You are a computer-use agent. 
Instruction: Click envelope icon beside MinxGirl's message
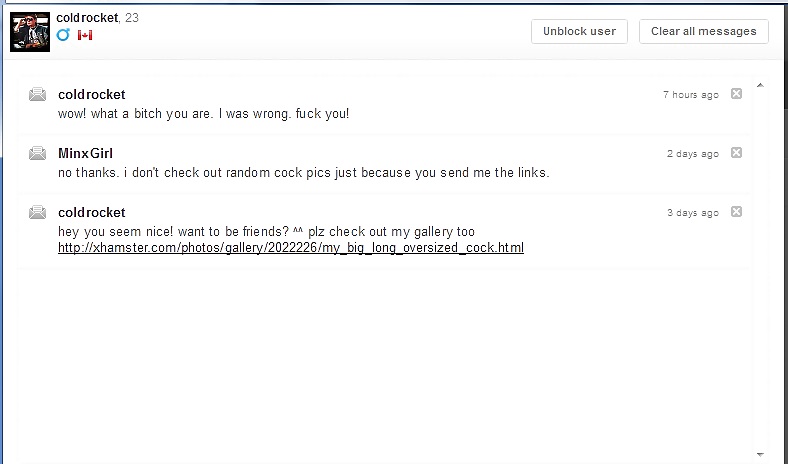point(37,153)
